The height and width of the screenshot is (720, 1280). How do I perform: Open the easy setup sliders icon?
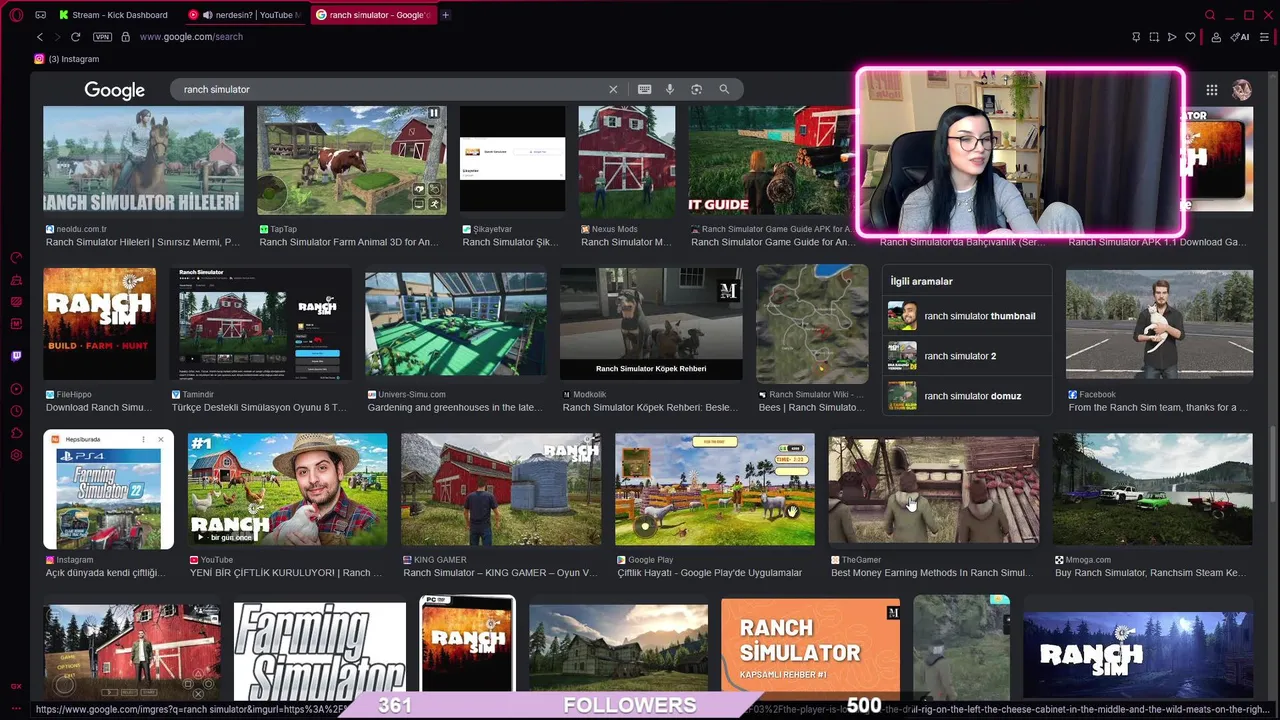click(x=1265, y=37)
